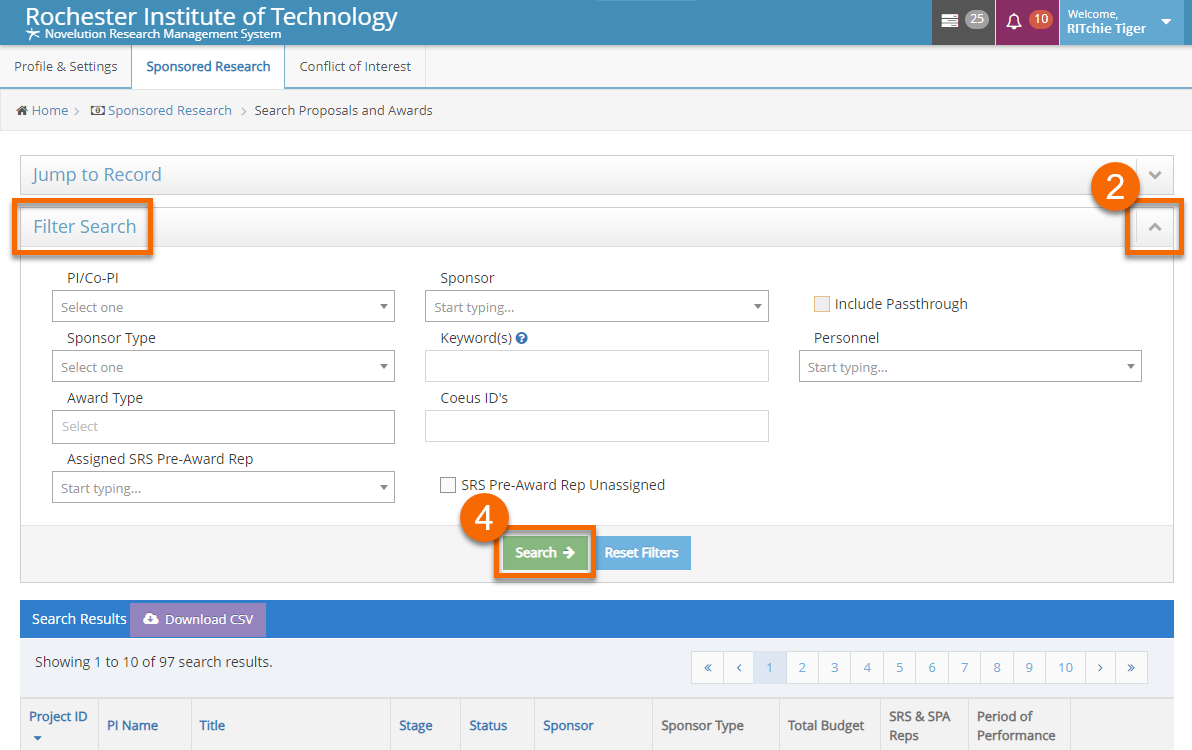
Task: Expand the Jump to Record panel
Action: click(x=1155, y=175)
